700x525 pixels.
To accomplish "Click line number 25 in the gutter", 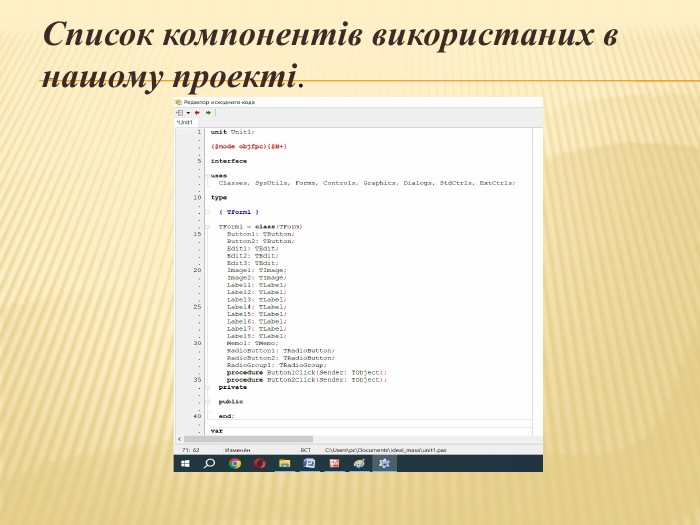I will (198, 307).
